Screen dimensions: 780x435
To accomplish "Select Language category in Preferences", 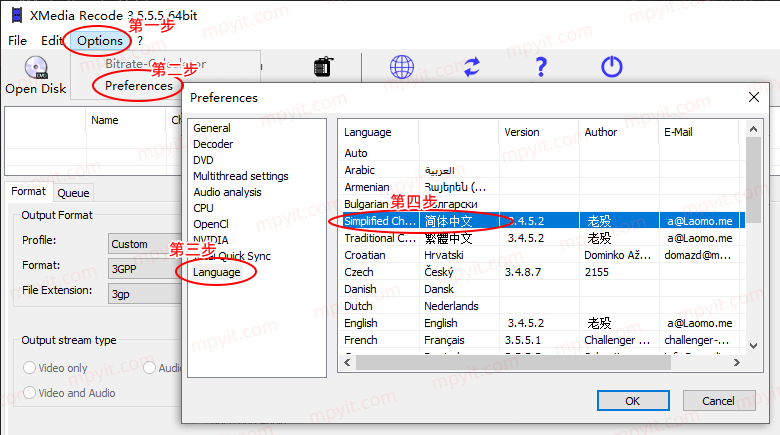I will pyautogui.click(x=216, y=272).
